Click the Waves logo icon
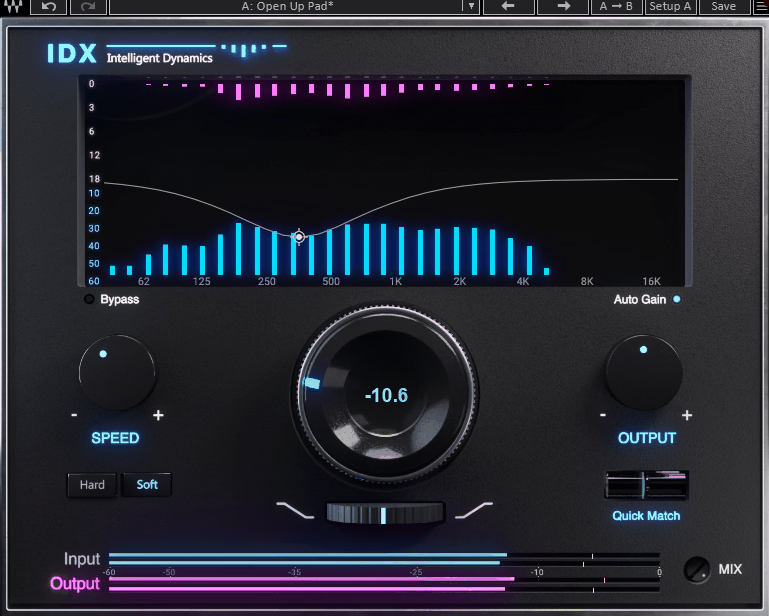 pos(13,6)
